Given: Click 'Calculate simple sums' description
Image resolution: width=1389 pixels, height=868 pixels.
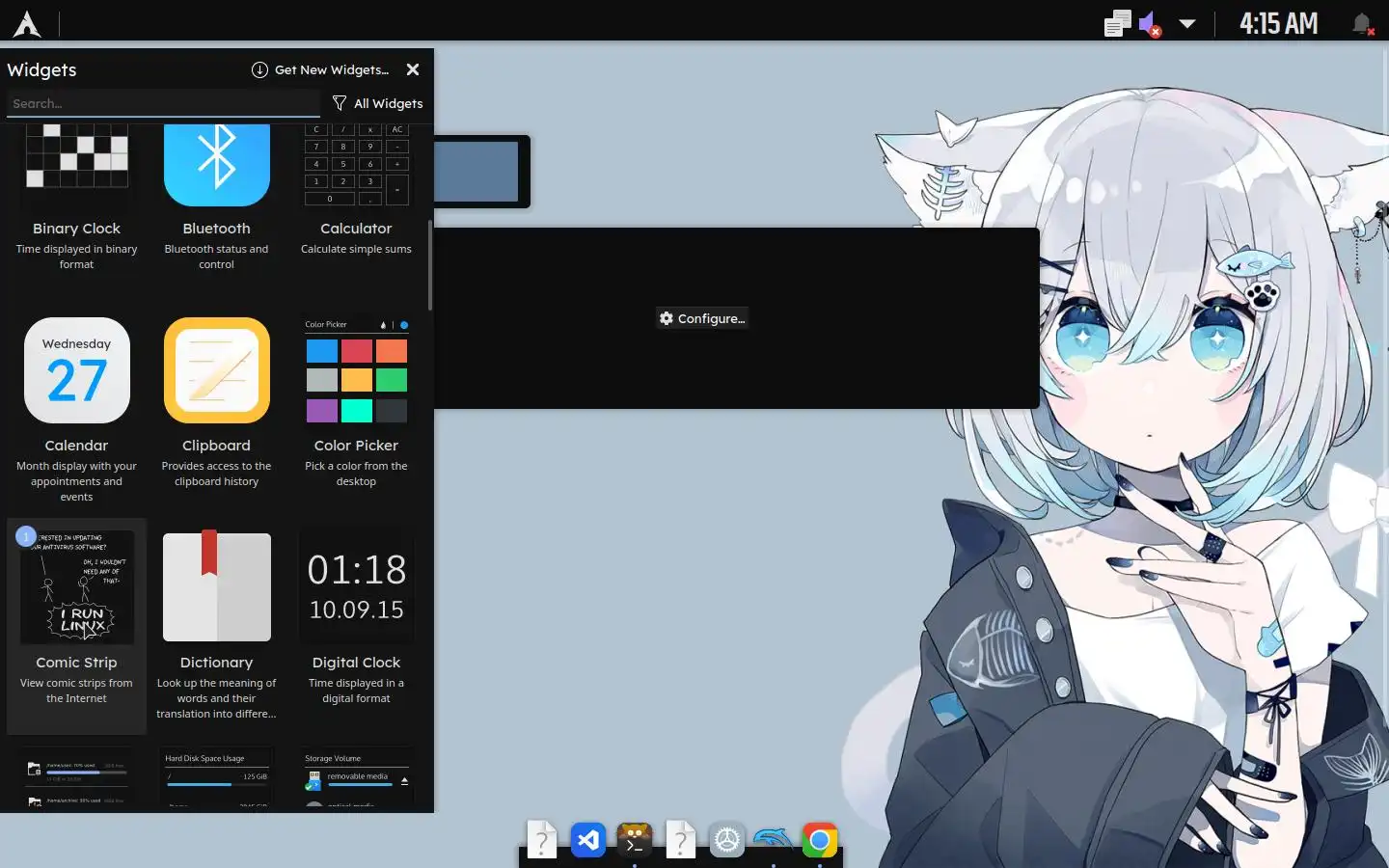Looking at the screenshot, I should [x=356, y=249].
